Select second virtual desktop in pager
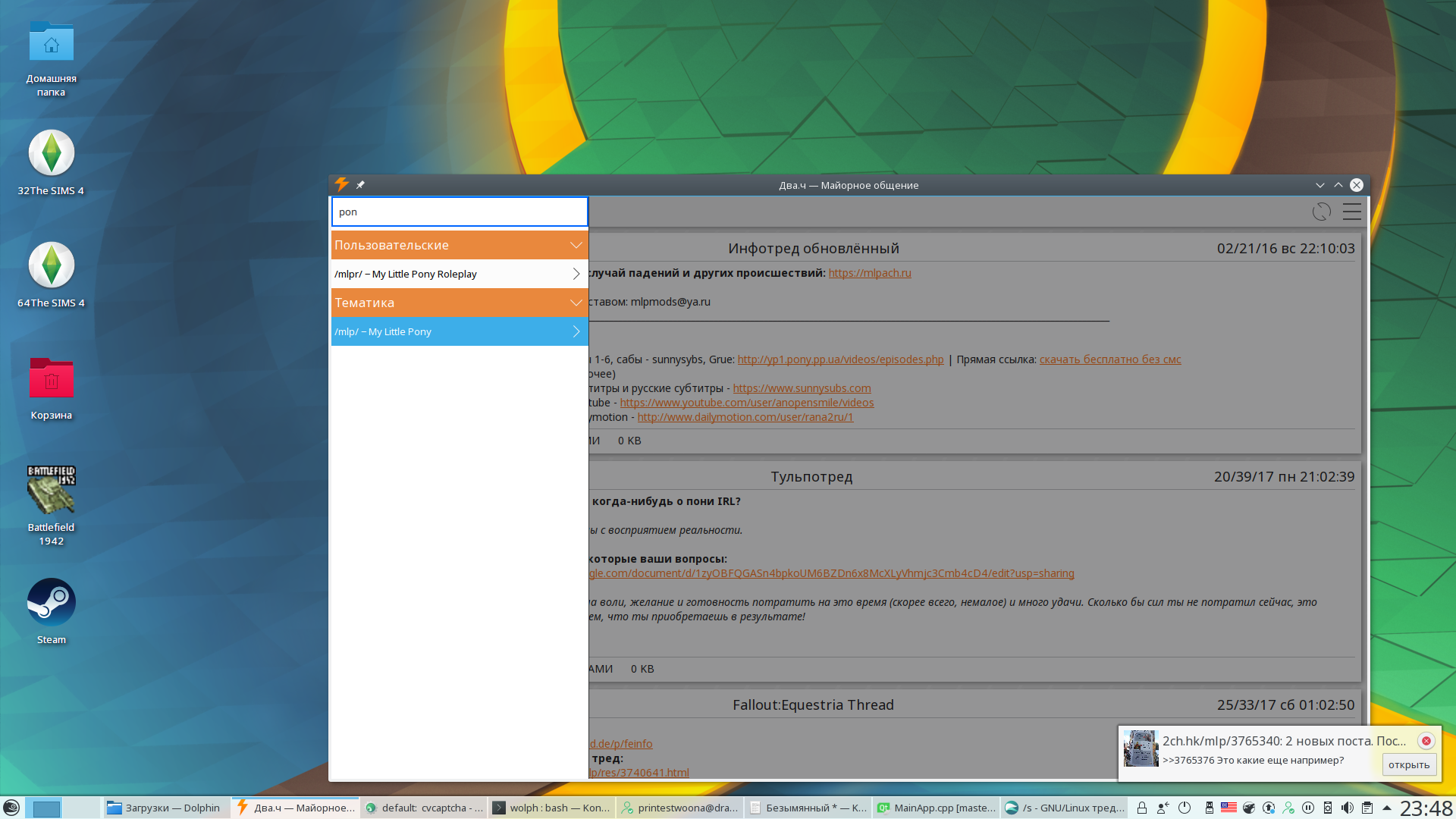 (80, 808)
